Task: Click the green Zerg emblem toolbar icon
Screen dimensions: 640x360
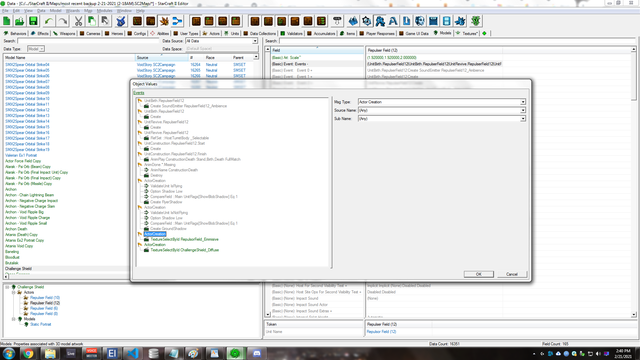Action: 476,21
